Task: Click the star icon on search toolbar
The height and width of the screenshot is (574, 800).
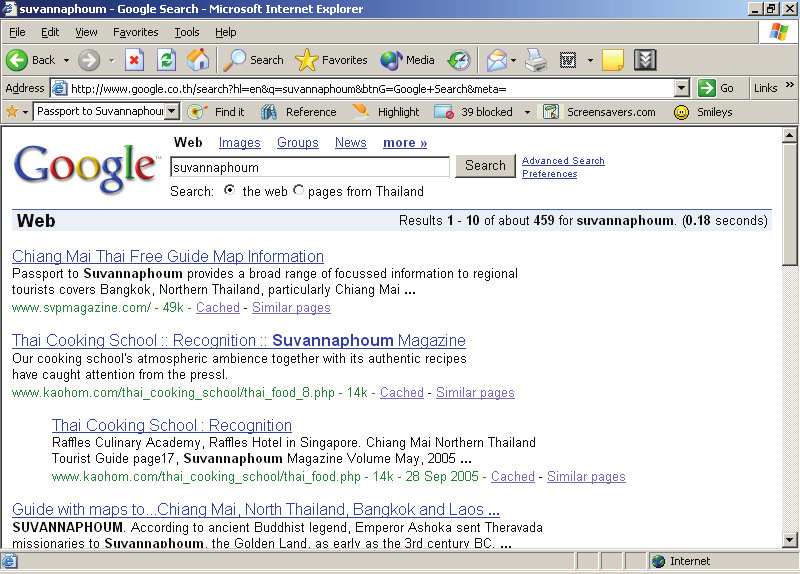Action: (11, 111)
